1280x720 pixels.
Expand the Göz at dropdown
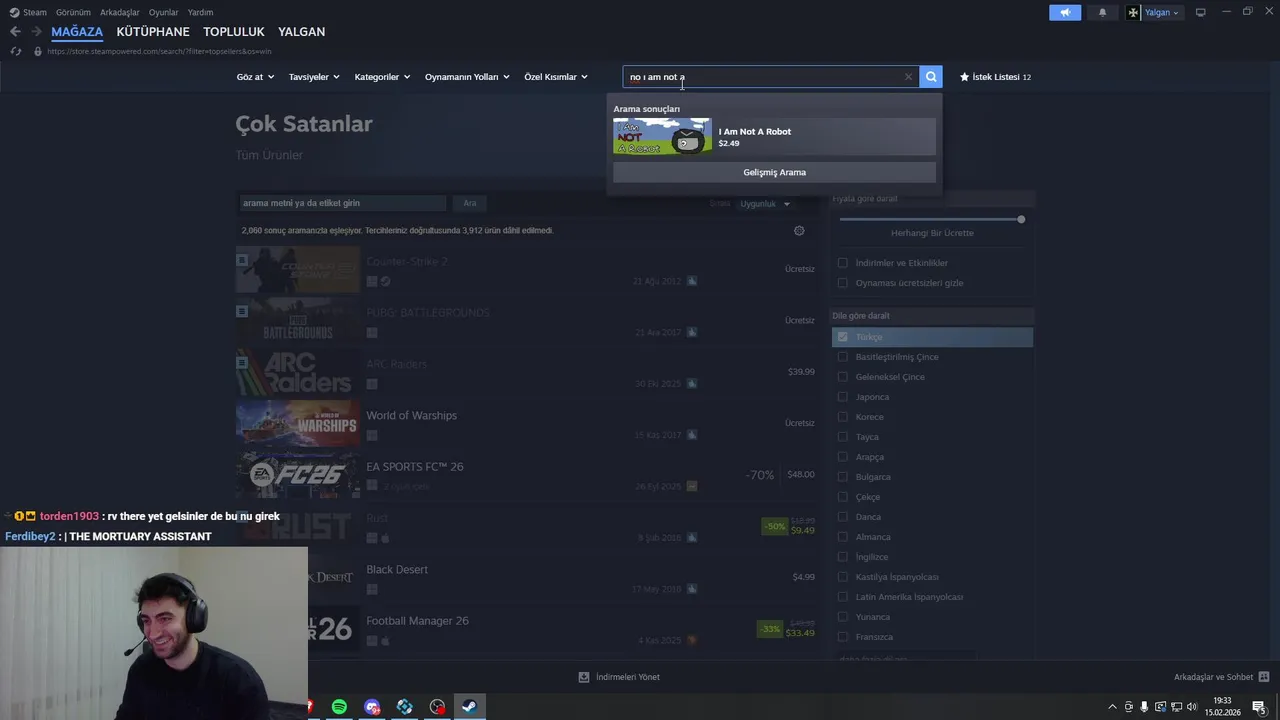[x=255, y=77]
